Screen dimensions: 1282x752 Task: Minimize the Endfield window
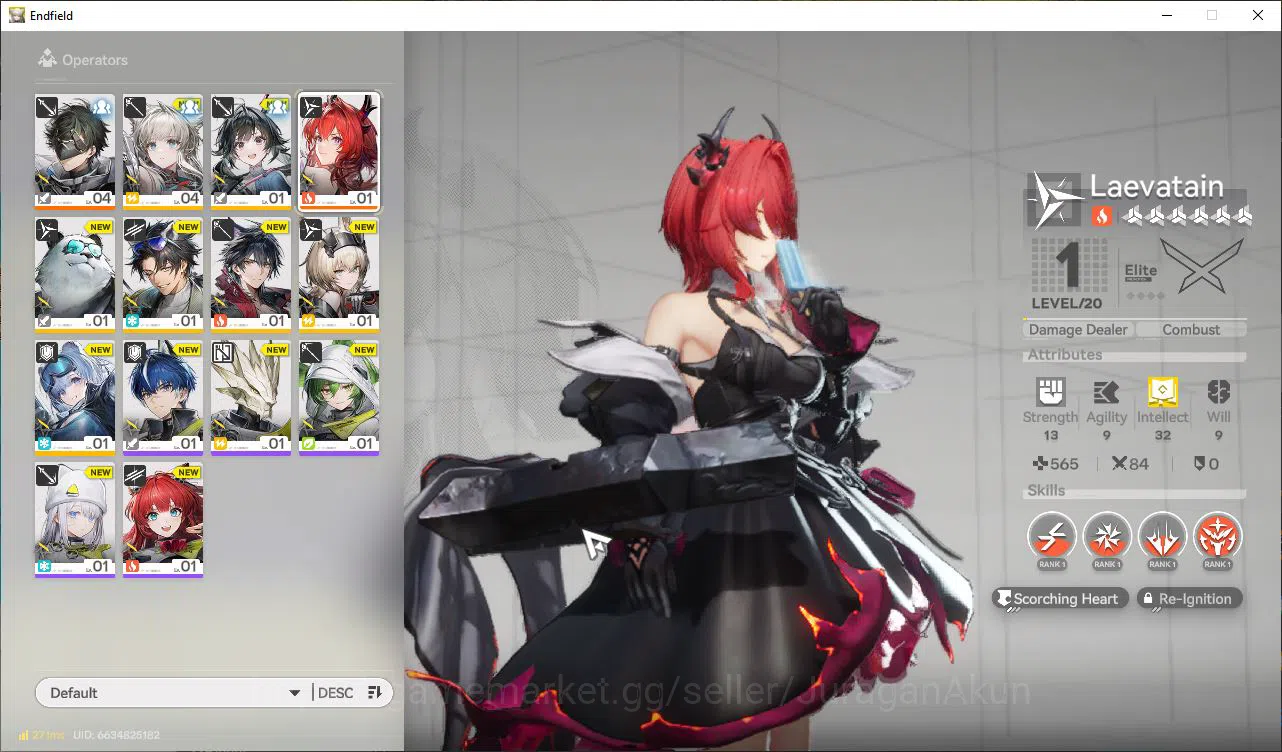(x=1166, y=15)
